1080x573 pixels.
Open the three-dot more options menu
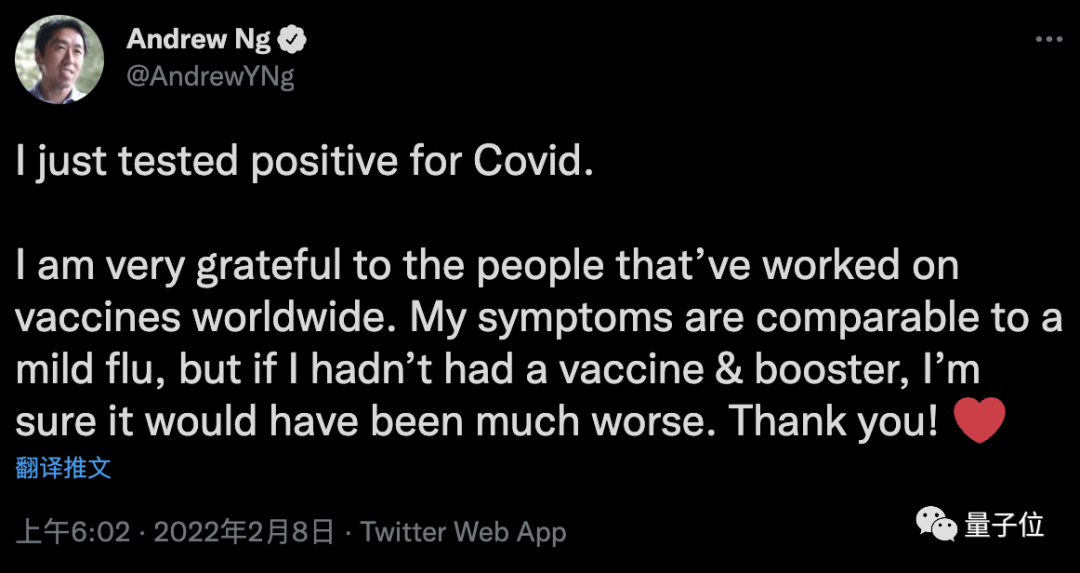coord(1048,39)
